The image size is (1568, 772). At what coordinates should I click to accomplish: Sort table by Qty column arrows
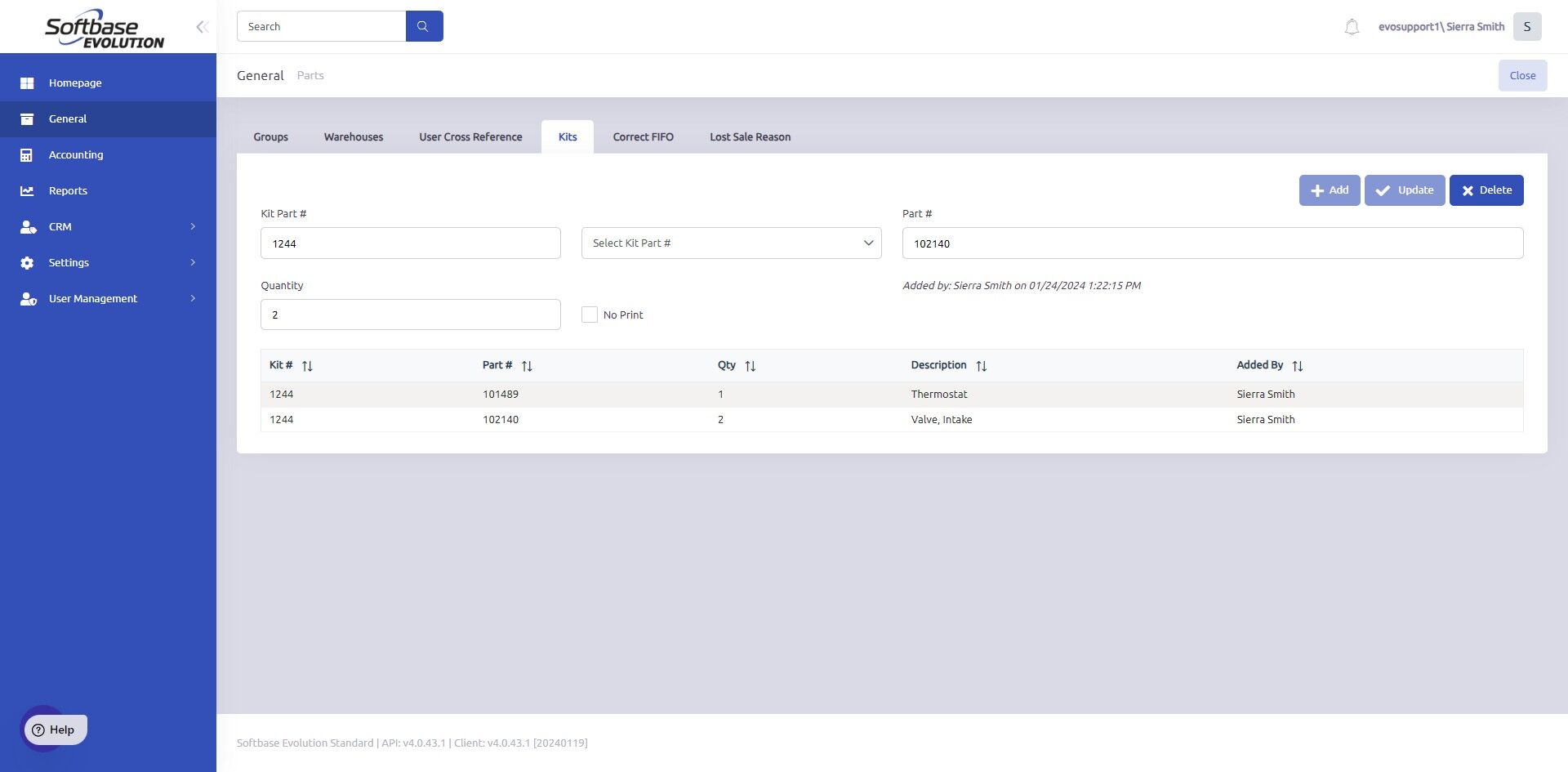tap(751, 366)
